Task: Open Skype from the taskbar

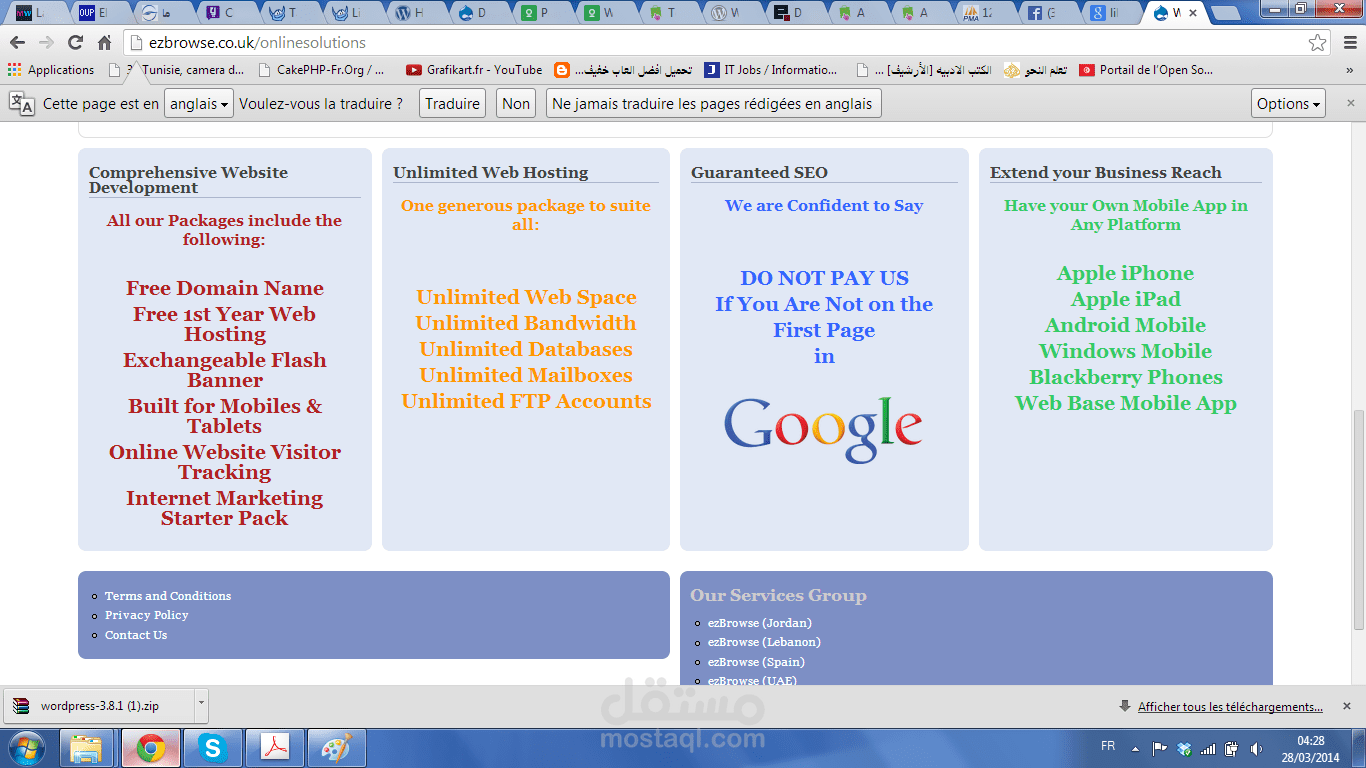Action: pos(212,748)
